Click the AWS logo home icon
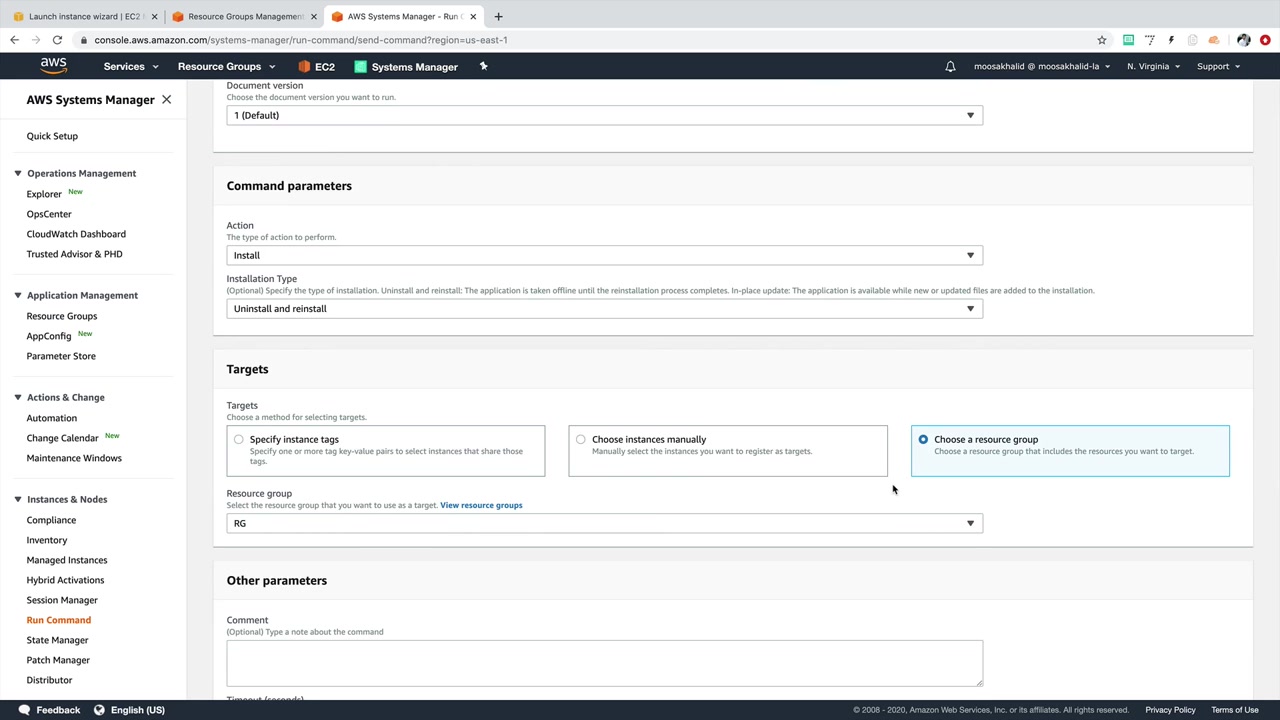The height and width of the screenshot is (720, 1280). tap(54, 66)
